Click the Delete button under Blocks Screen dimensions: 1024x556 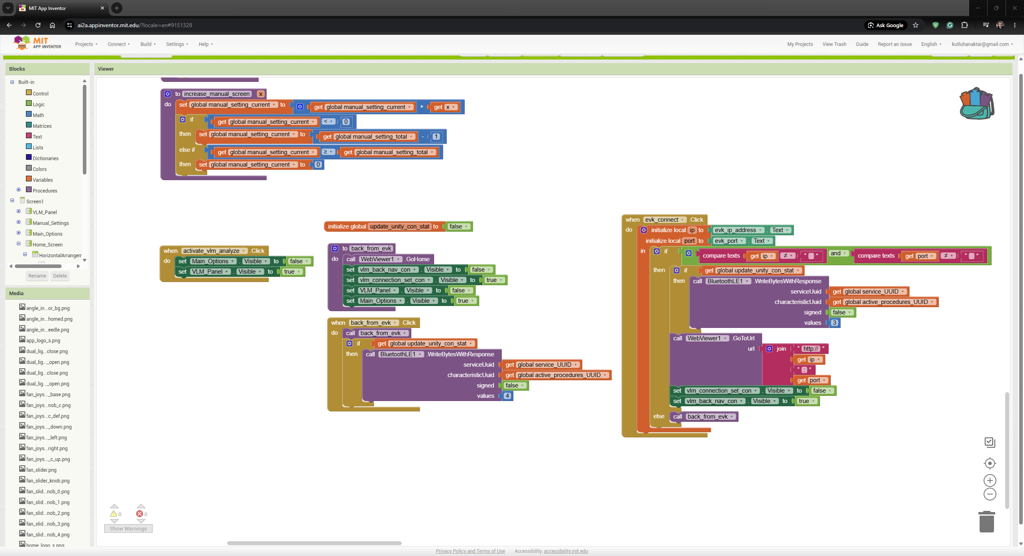click(x=59, y=276)
